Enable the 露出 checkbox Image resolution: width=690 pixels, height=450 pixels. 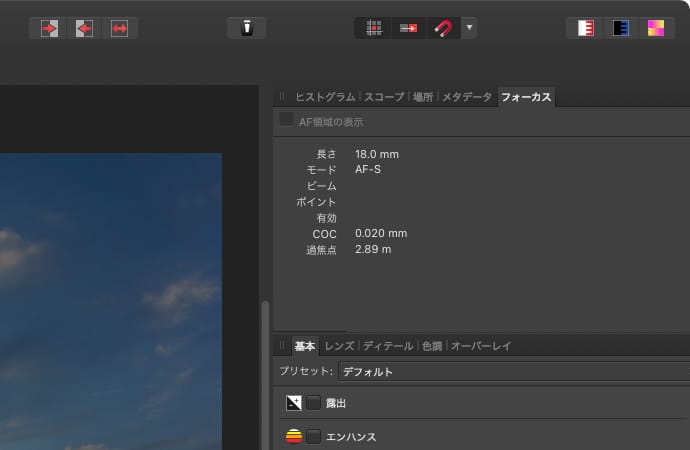[x=314, y=403]
